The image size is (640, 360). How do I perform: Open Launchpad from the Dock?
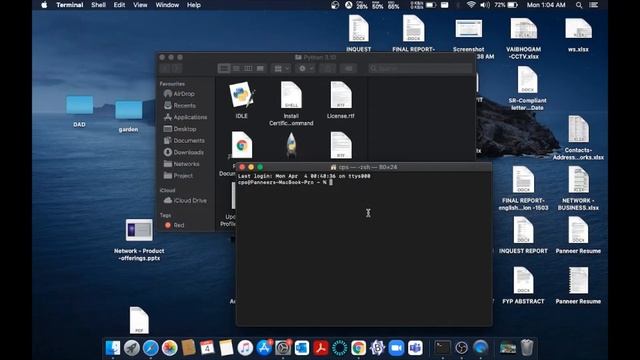click(x=132, y=348)
